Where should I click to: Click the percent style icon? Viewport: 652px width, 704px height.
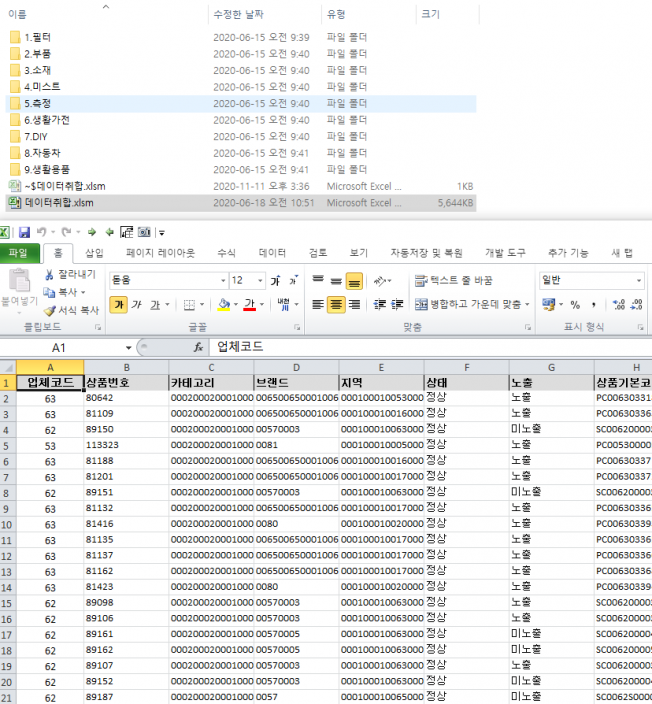[x=574, y=304]
